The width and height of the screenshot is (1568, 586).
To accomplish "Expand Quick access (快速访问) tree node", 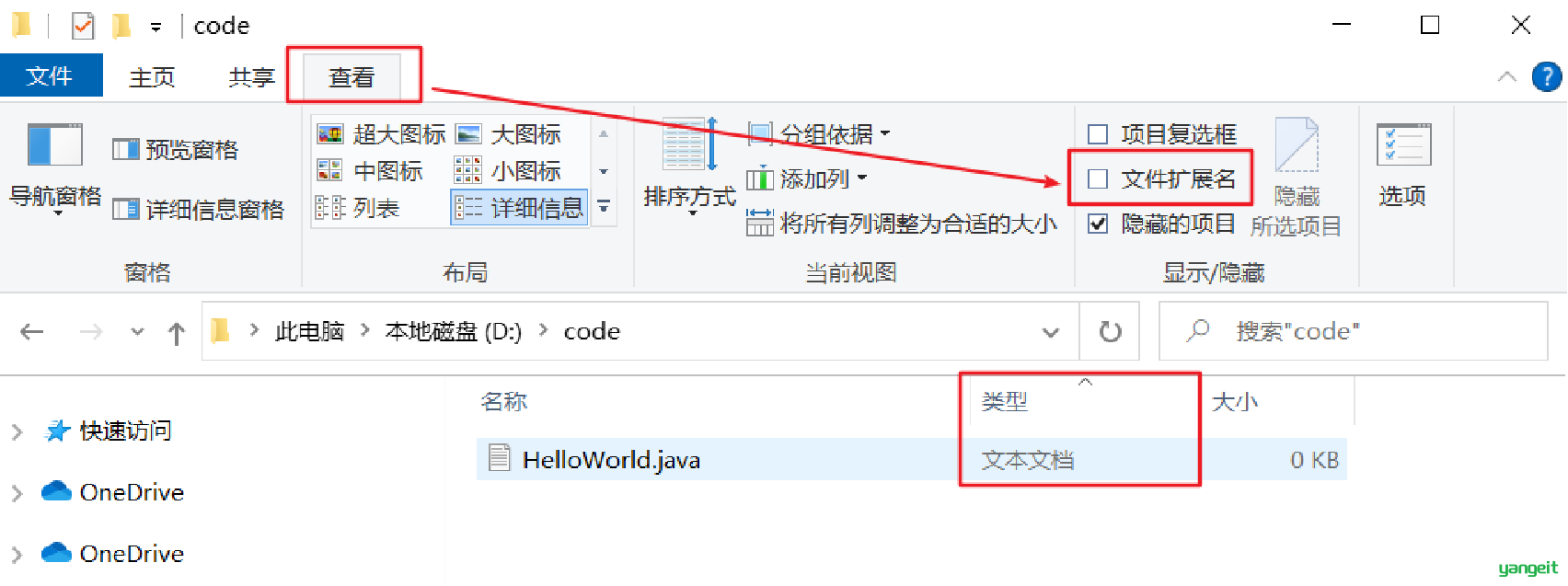I will click(x=17, y=431).
